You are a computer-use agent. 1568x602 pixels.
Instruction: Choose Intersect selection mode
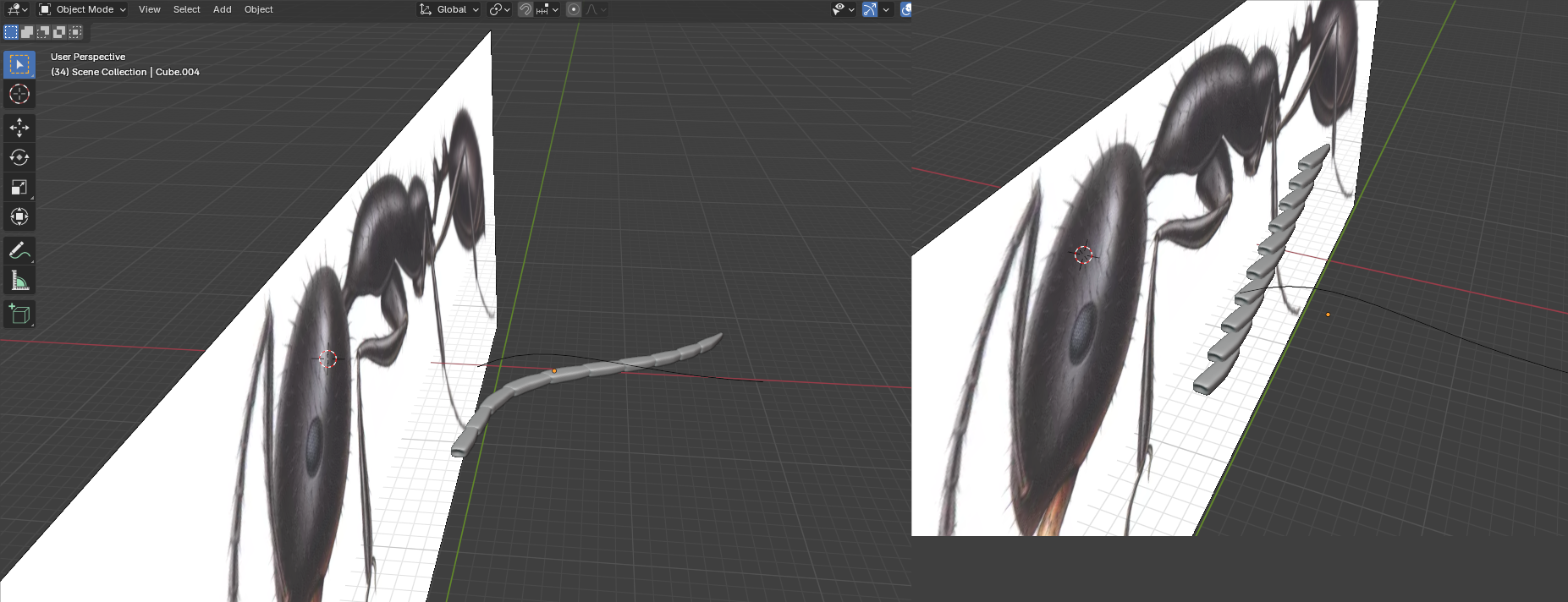pos(75,32)
